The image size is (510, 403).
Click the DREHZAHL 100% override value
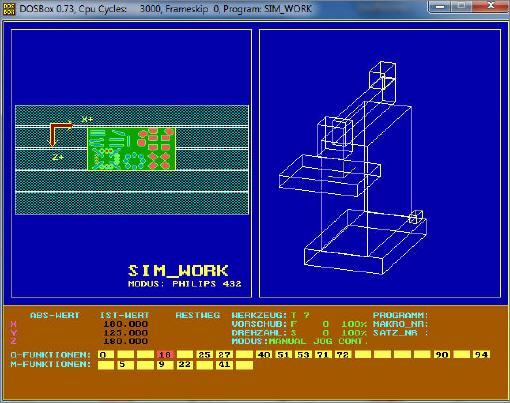(x=354, y=333)
